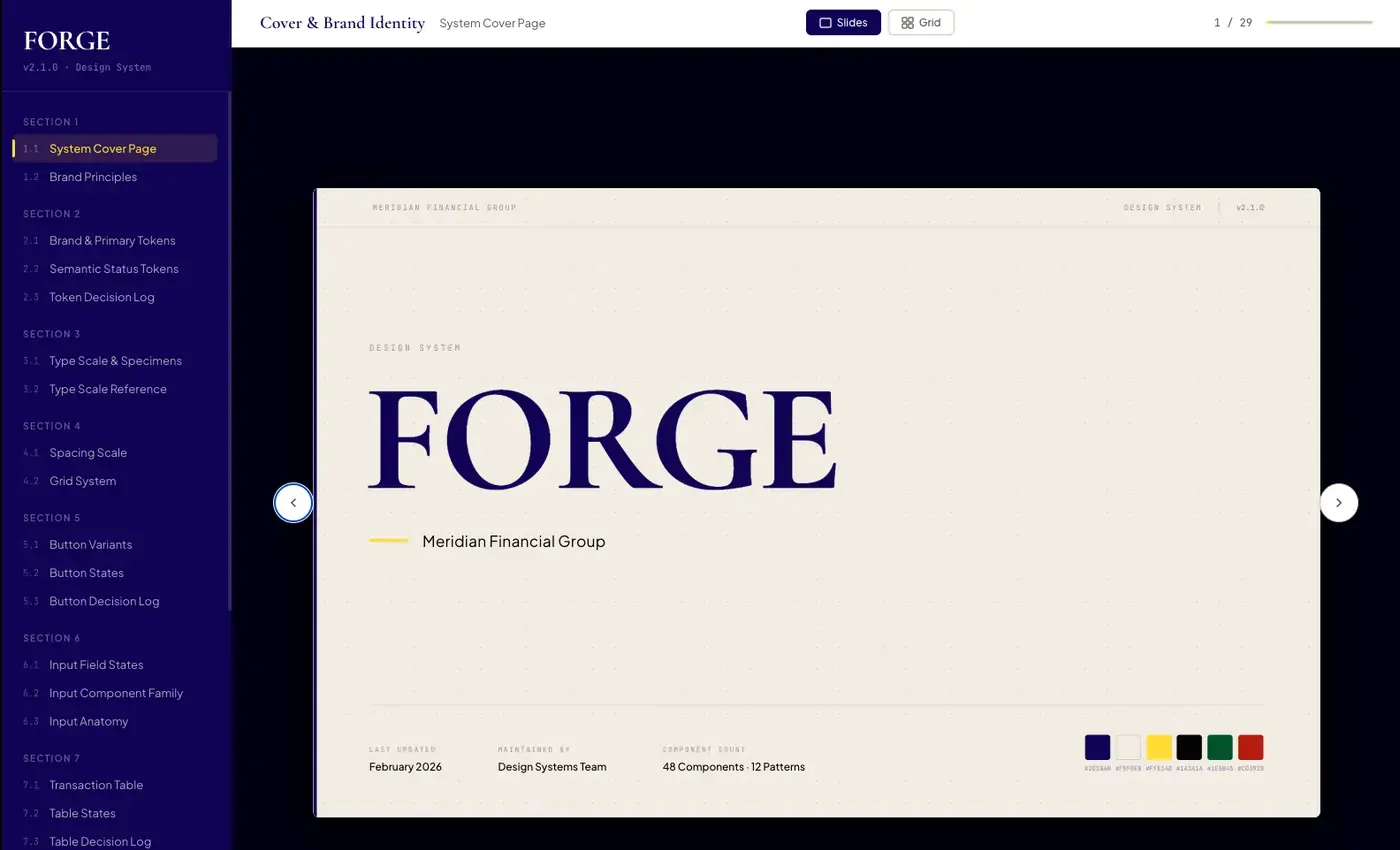The height and width of the screenshot is (850, 1400).
Task: Open Table States slide
Action: (x=115, y=812)
